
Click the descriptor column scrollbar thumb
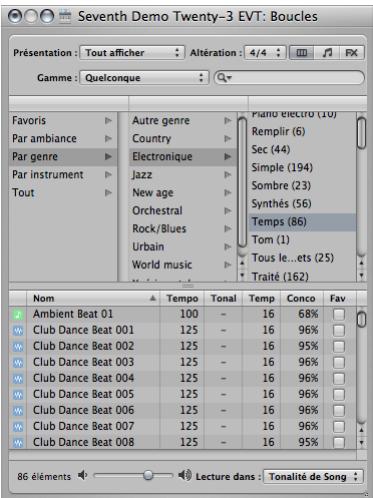coord(361,133)
